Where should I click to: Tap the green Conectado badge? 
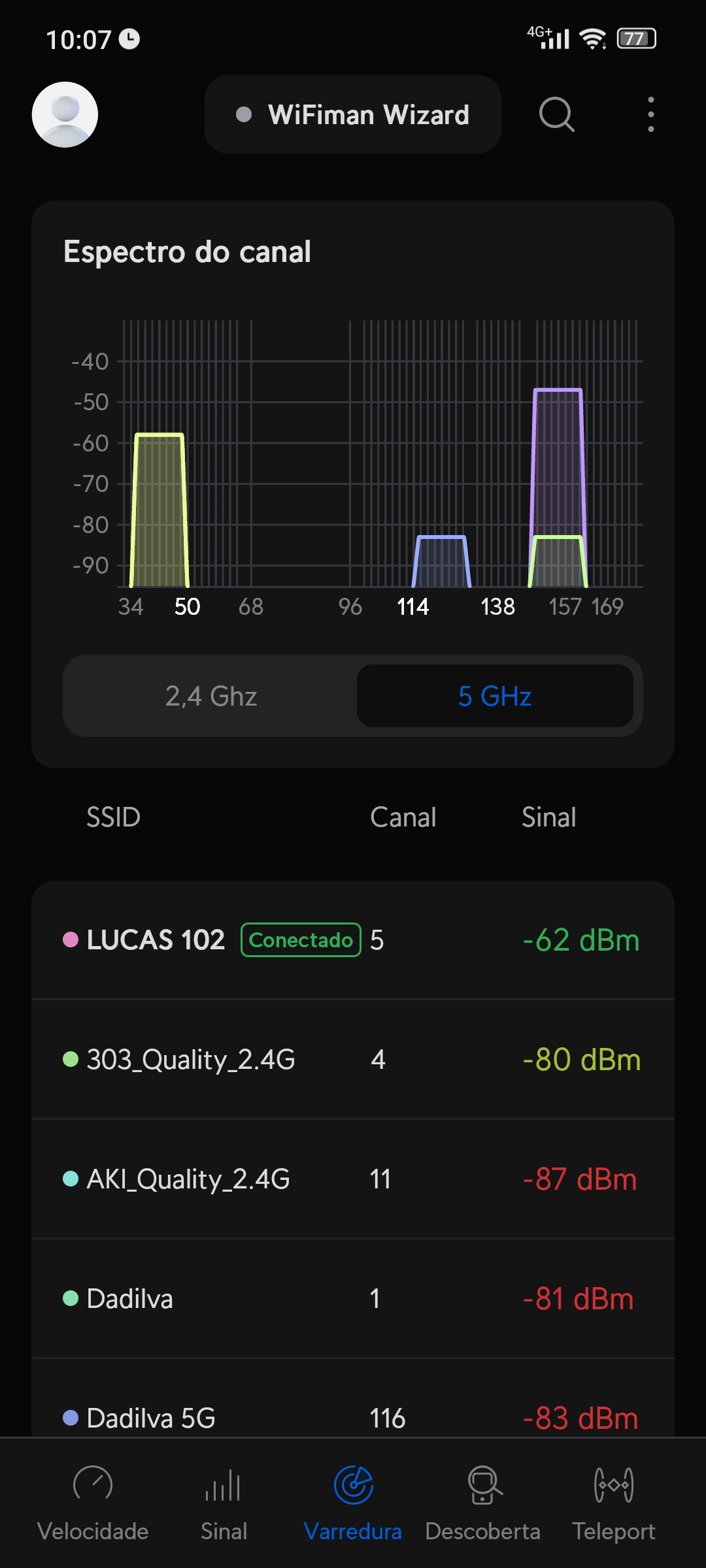[301, 940]
